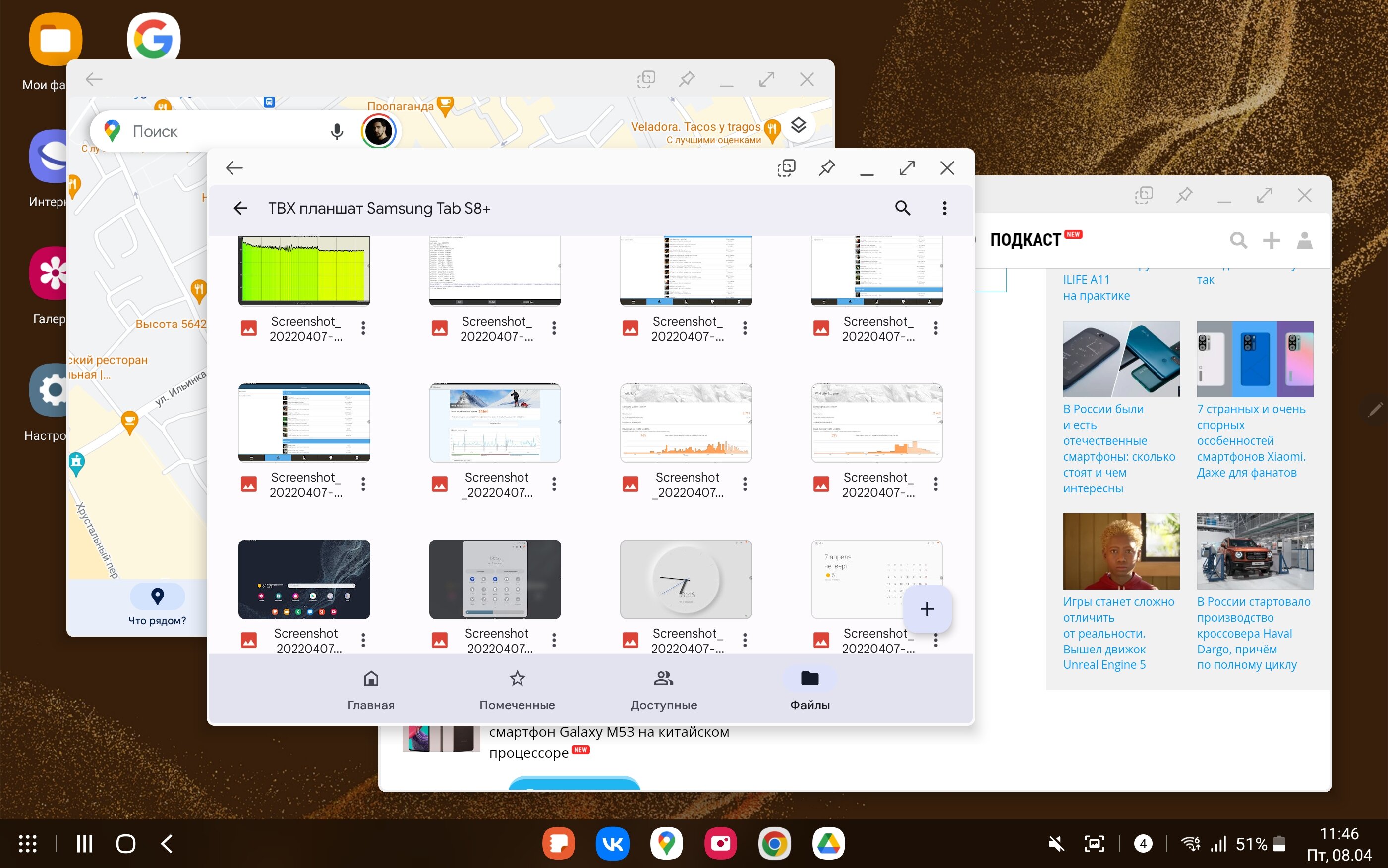The width and height of the screenshot is (1388, 868).
Task: Tap the plus icon on the news site header
Action: (1272, 240)
